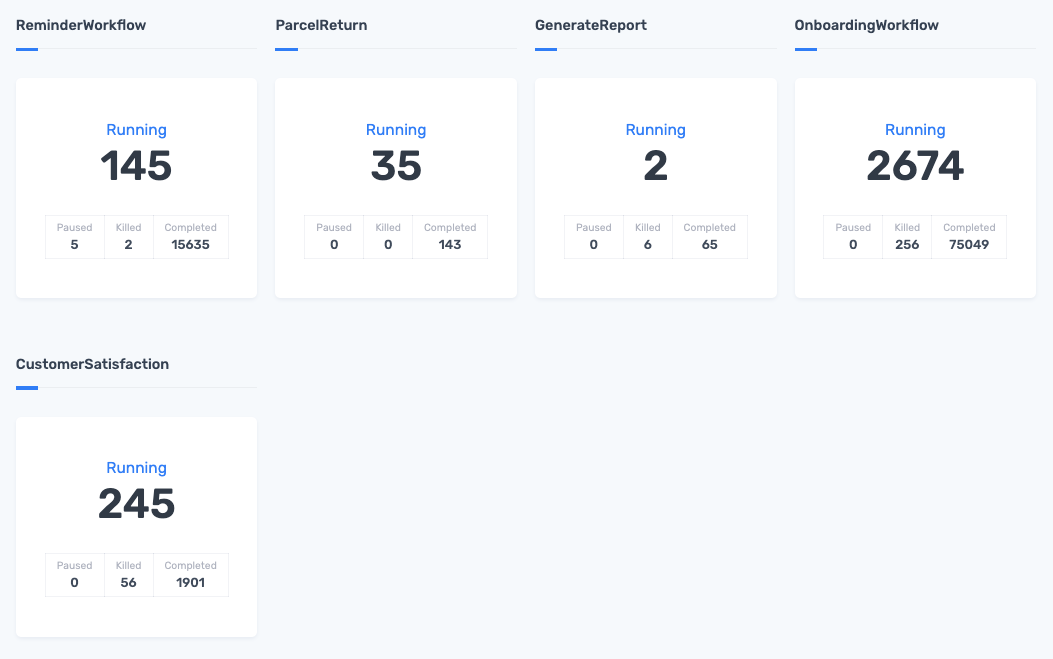This screenshot has width=1053, height=659.
Task: Select the Killed label in GenerateReport card
Action: click(x=647, y=228)
